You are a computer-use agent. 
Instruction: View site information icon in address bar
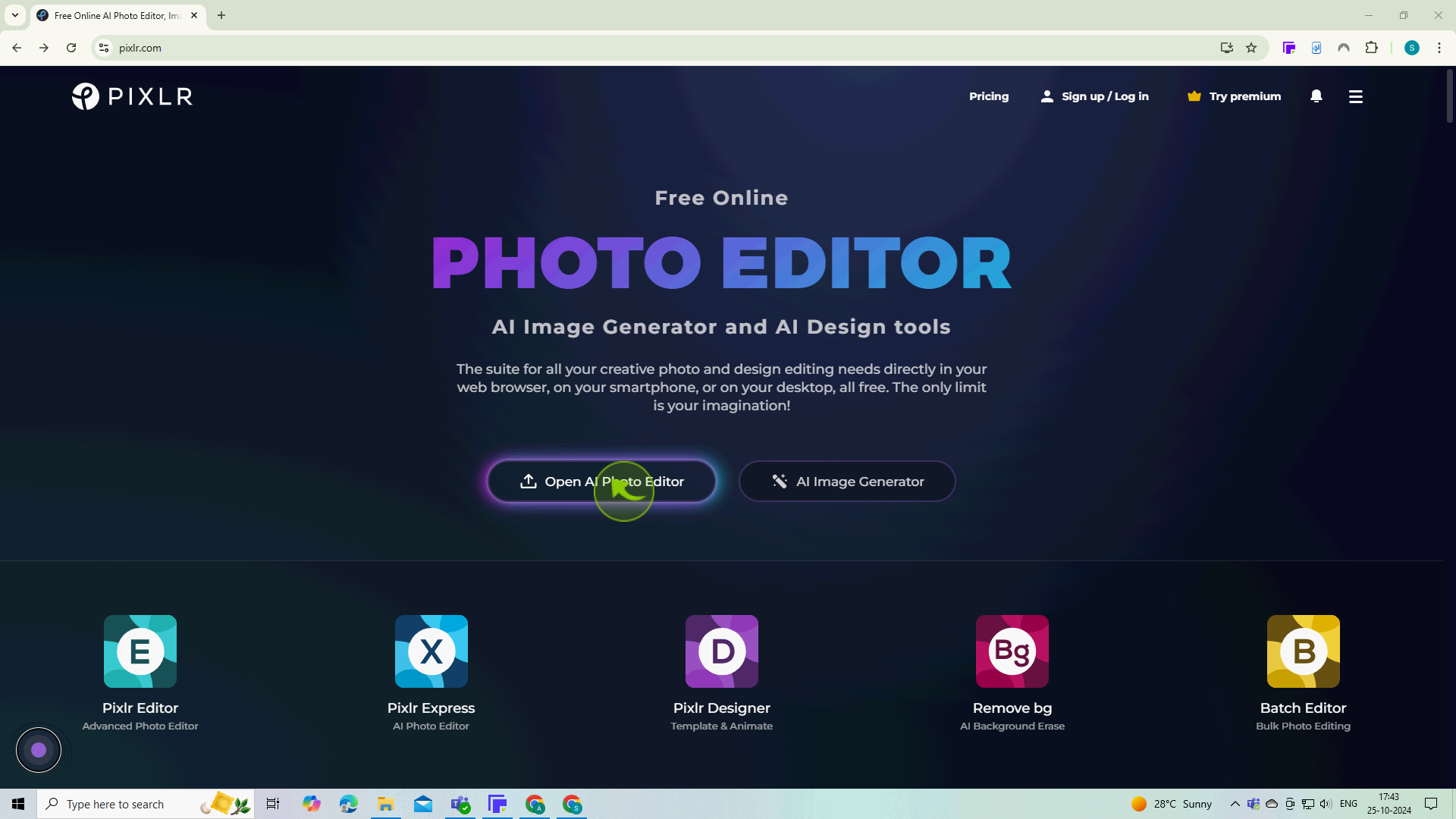tap(104, 48)
